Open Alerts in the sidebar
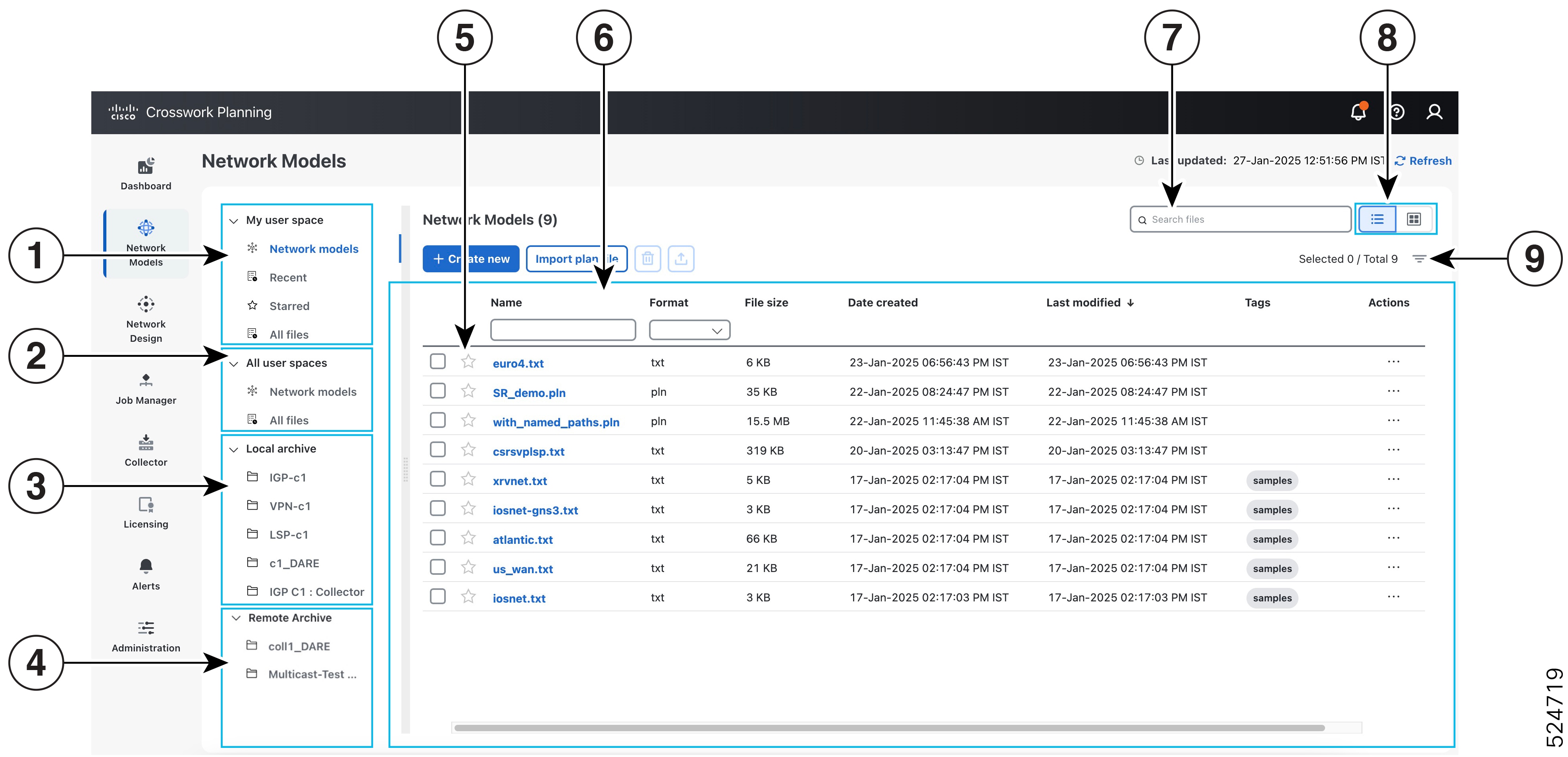Viewport: 1568px width, 757px height. pyautogui.click(x=145, y=575)
